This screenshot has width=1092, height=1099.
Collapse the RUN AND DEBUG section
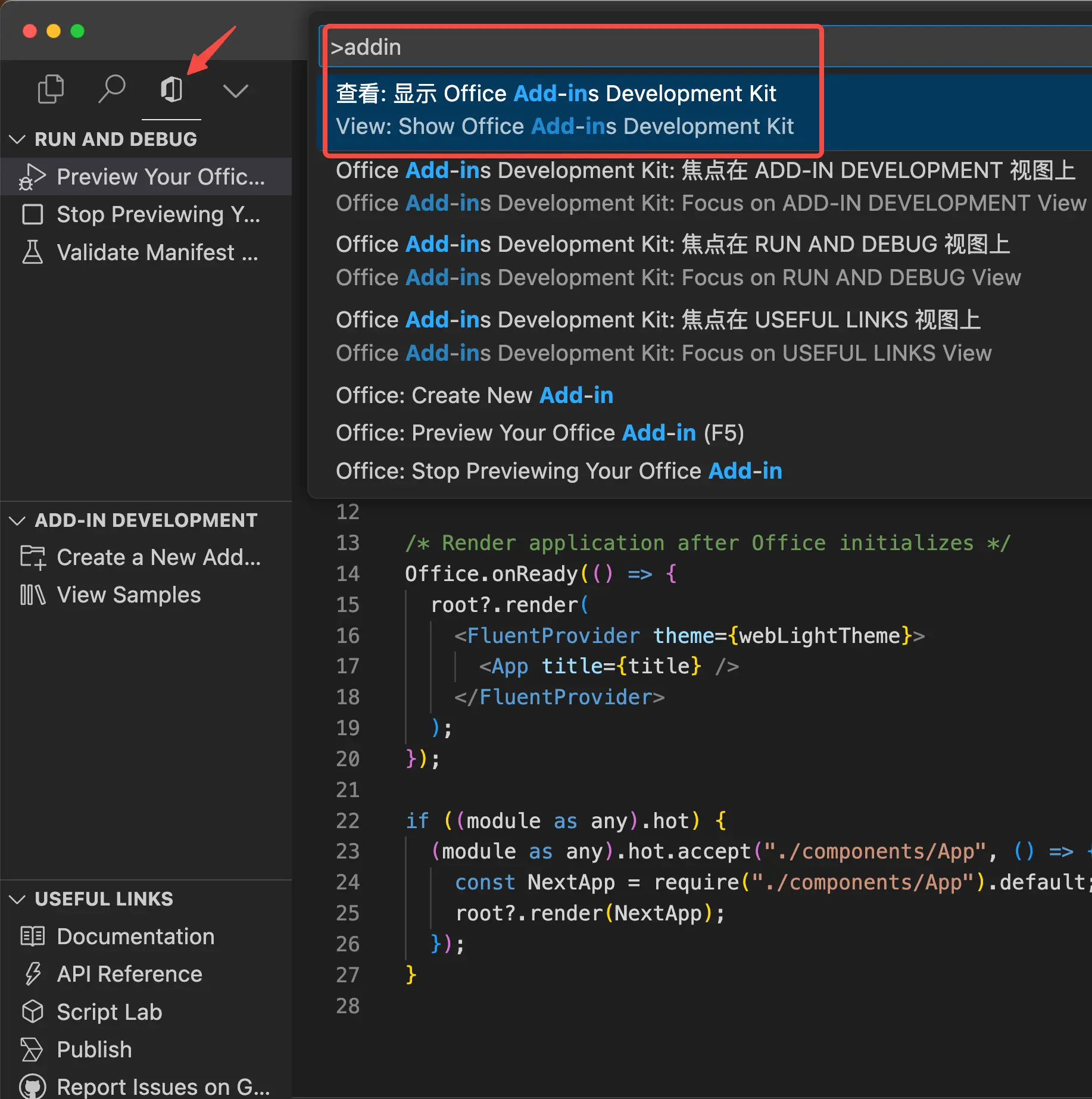[x=18, y=139]
